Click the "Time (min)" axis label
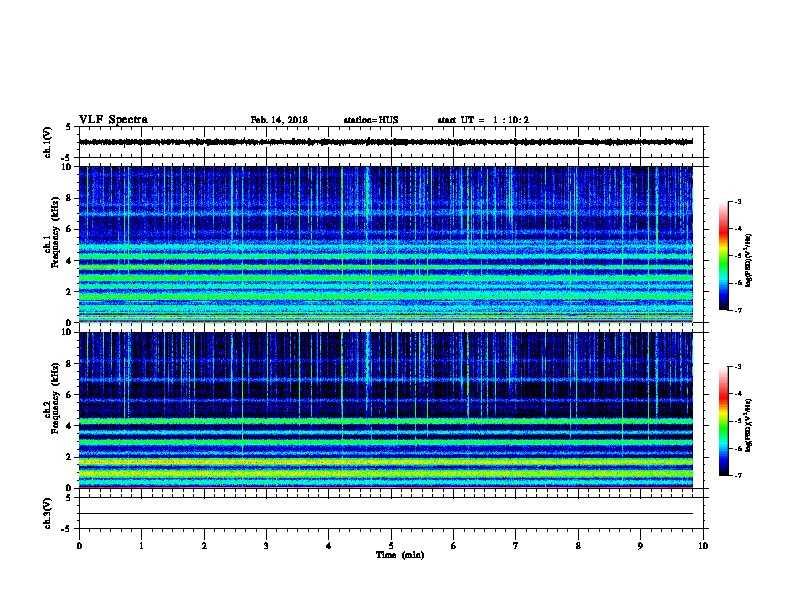This screenshot has height=612, width=792. click(x=400, y=555)
